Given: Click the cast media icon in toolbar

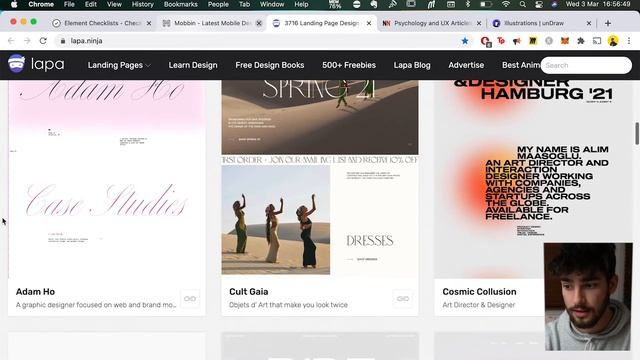Looking at the screenshot, I should 597,41.
